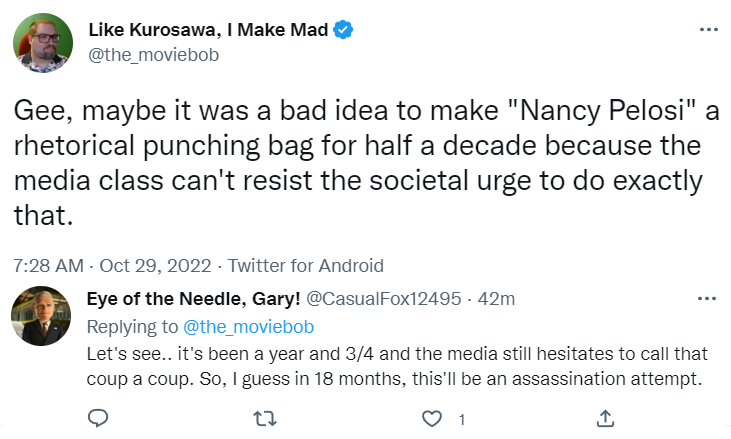
Task: Click the Twitter for Android source link
Action: pyautogui.click(x=306, y=265)
